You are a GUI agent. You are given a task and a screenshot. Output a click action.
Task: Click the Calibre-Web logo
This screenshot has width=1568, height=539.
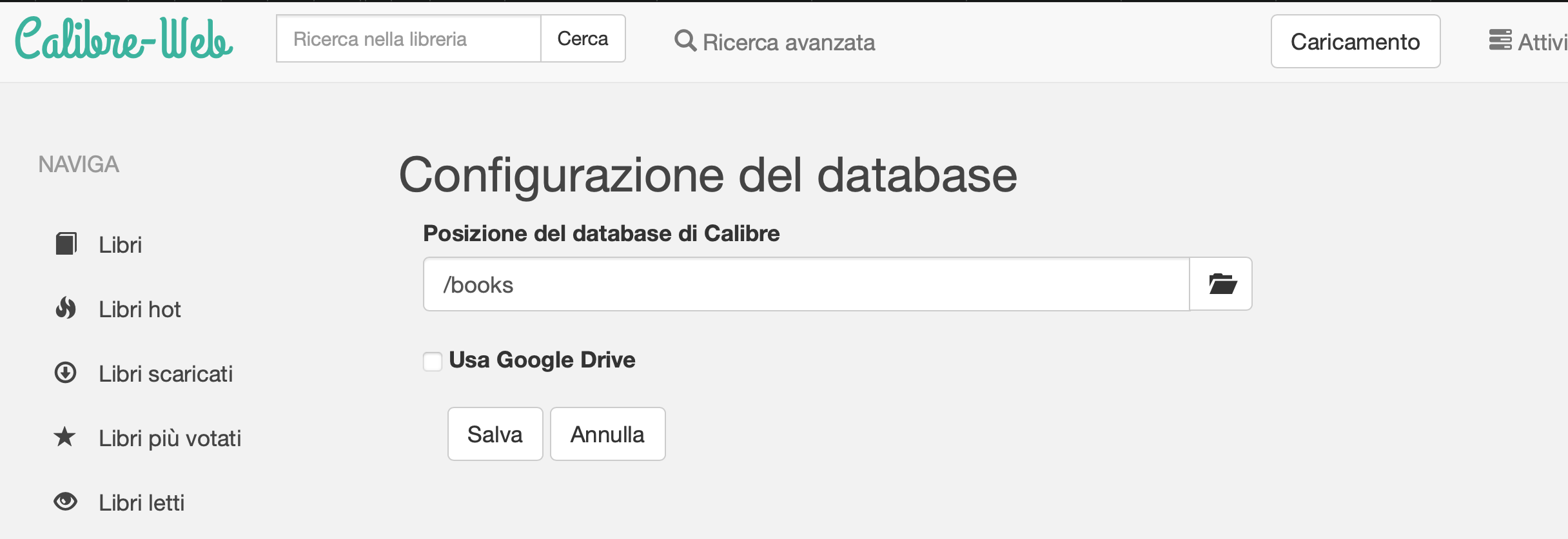(x=124, y=39)
